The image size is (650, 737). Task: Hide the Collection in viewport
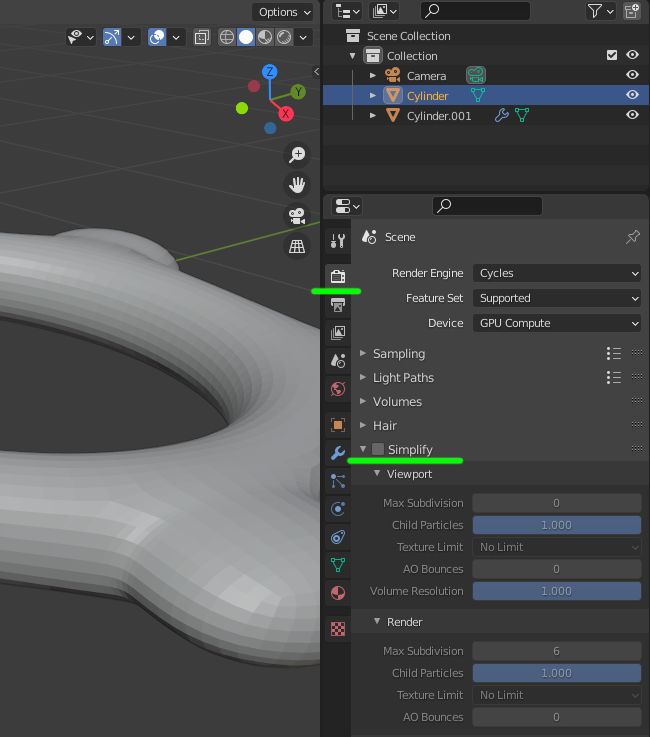[x=633, y=55]
